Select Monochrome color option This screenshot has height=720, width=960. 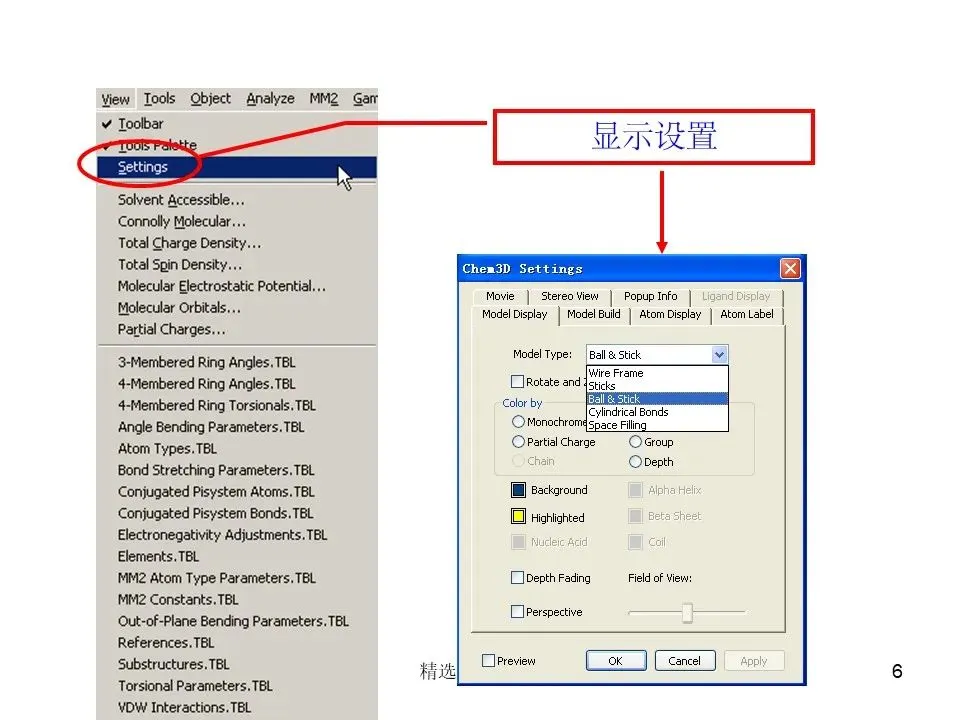518,422
